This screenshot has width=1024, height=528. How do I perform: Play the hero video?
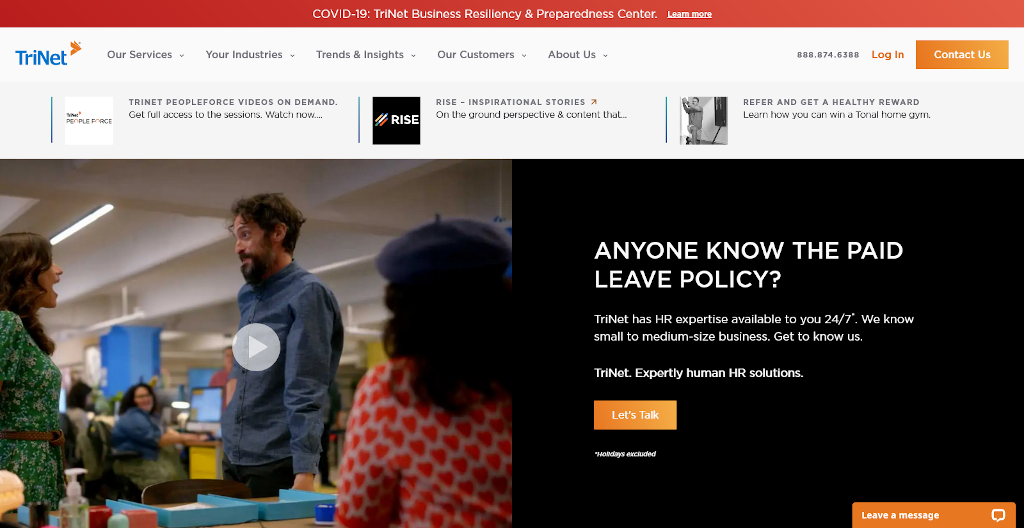tap(256, 347)
